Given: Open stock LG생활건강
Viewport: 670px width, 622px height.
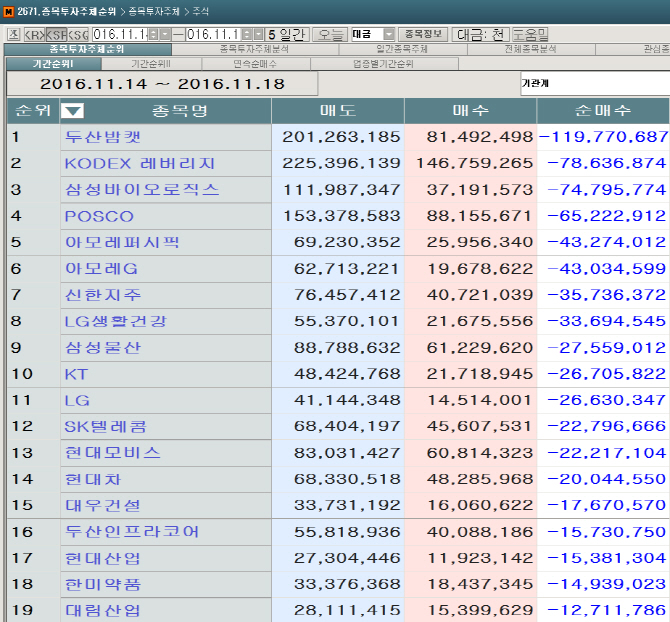Looking at the screenshot, I should (115, 321).
